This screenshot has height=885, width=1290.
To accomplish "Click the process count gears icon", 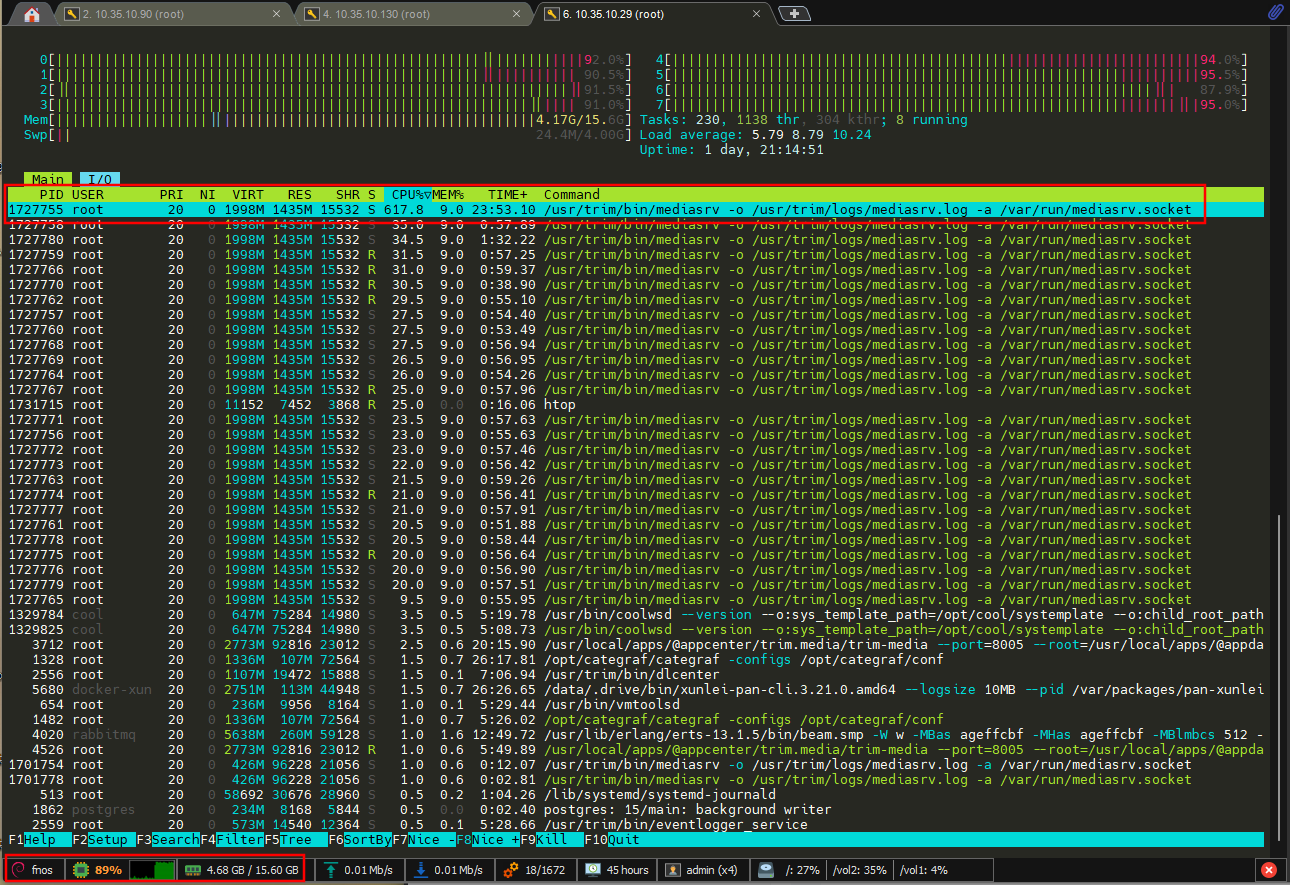I will click(511, 870).
